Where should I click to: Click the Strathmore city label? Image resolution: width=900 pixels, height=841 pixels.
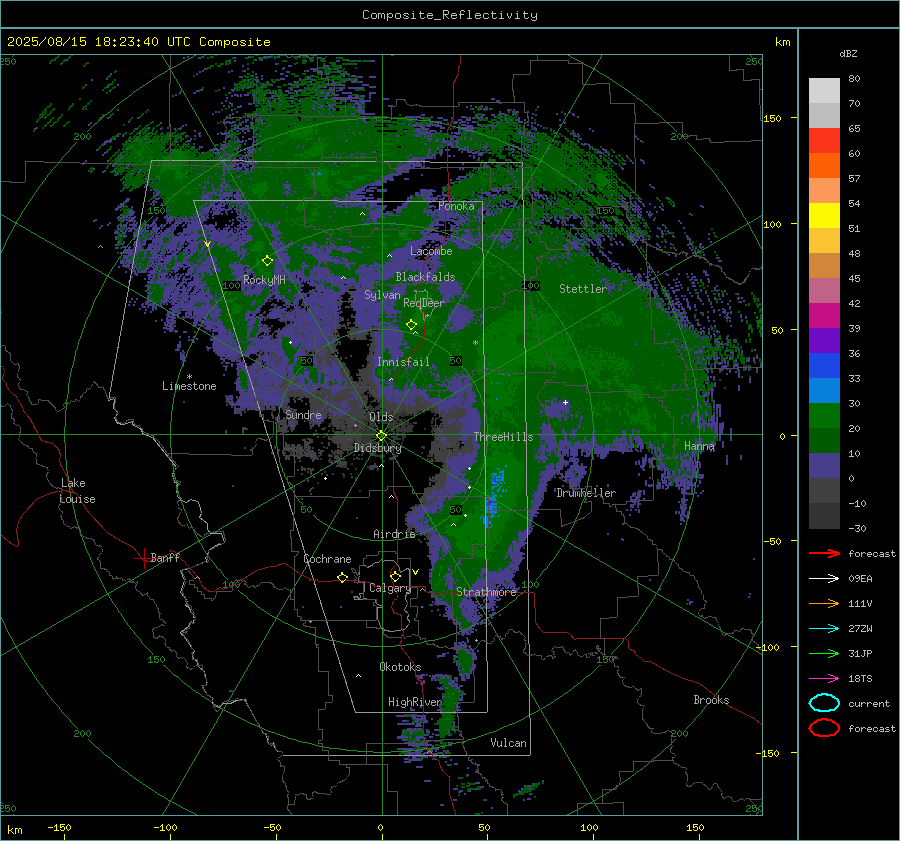(x=486, y=591)
